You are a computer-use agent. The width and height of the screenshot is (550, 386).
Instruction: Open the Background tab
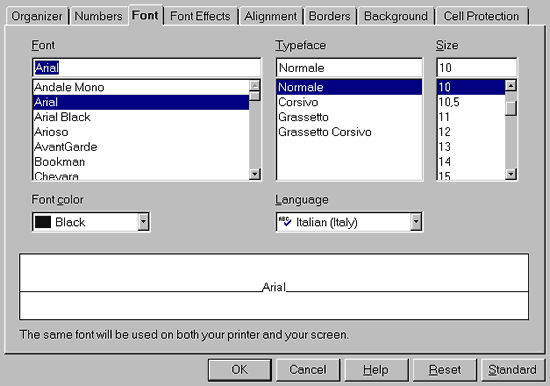click(x=396, y=16)
